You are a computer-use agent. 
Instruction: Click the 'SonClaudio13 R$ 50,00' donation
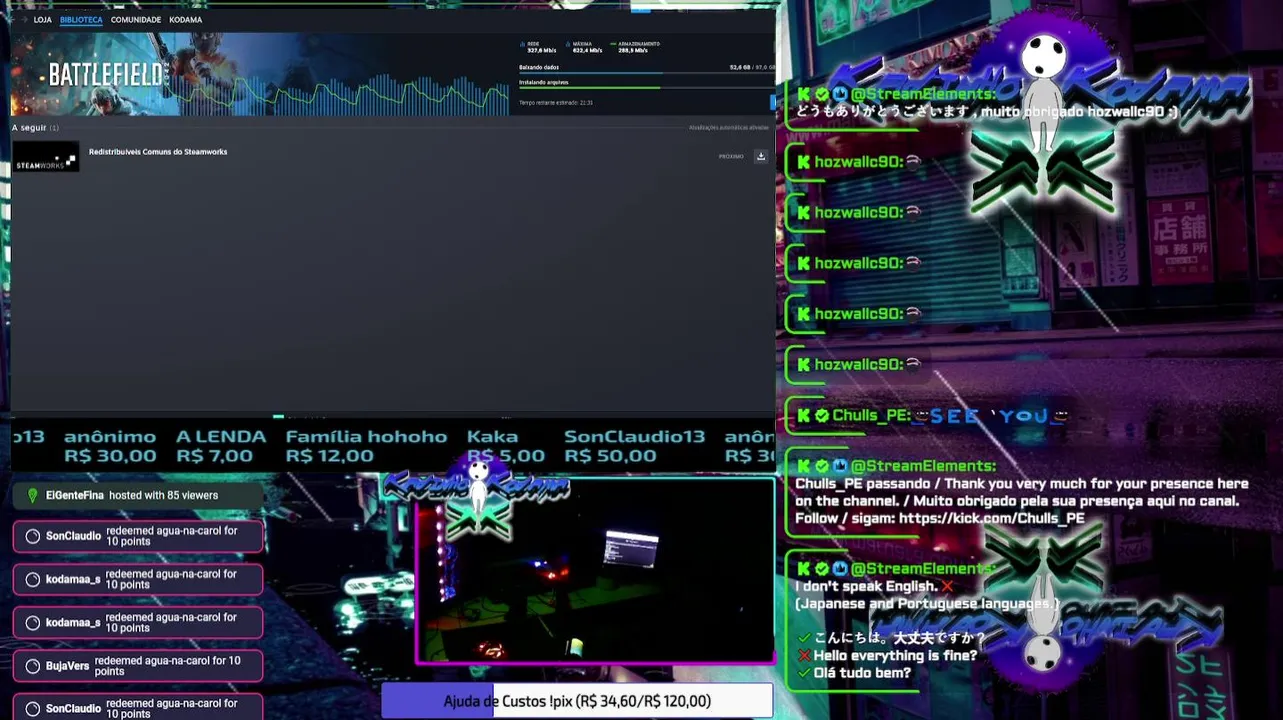[x=634, y=446]
